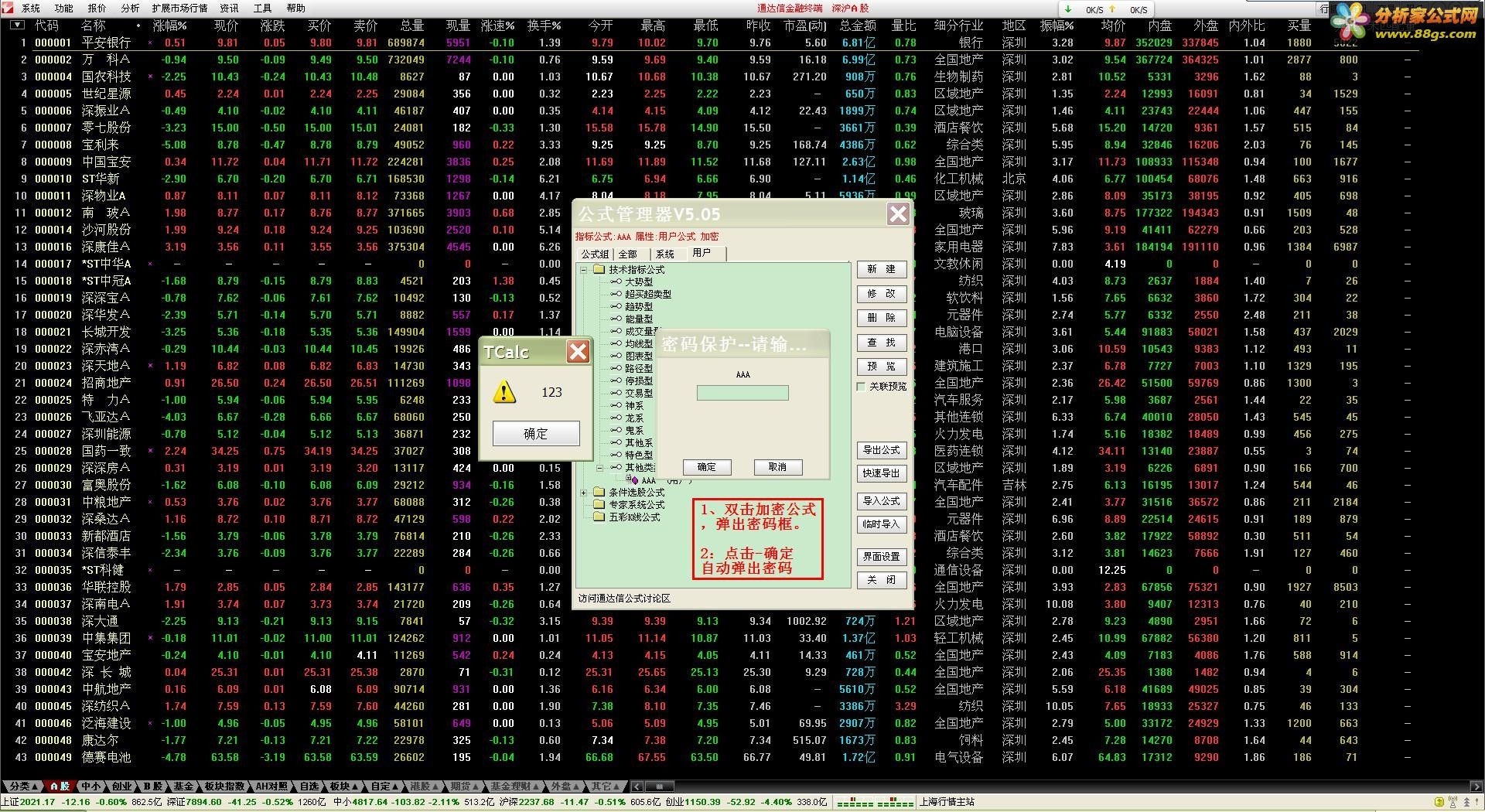Click the key icon beside 大势型
Screen dimensions: 1485x812
[616, 282]
